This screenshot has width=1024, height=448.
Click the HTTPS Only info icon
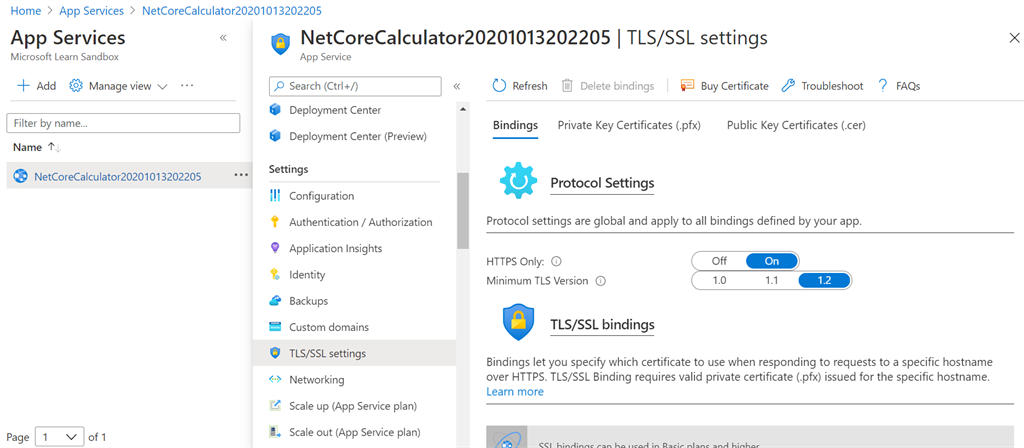556,261
